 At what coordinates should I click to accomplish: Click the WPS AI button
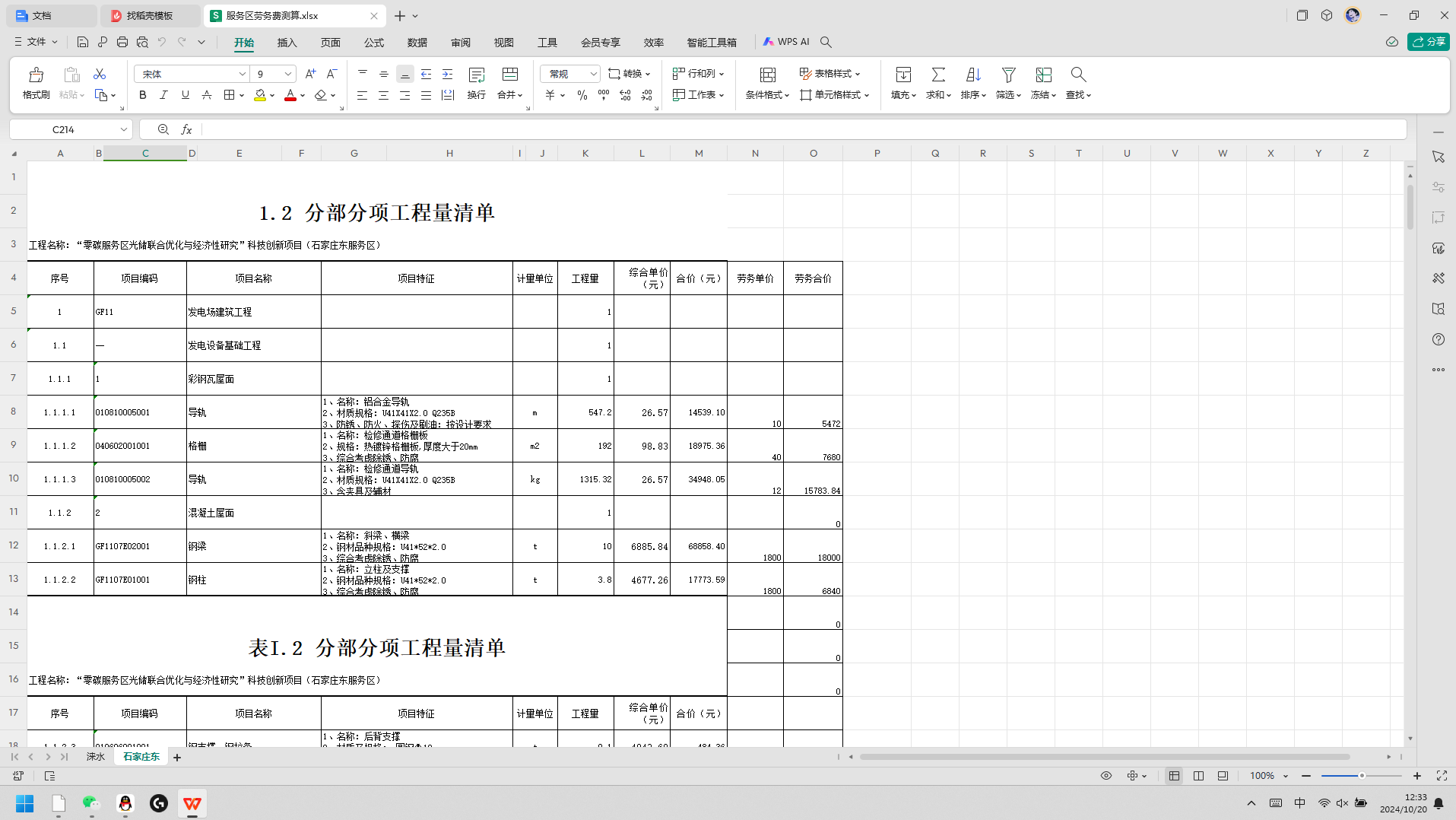point(787,42)
